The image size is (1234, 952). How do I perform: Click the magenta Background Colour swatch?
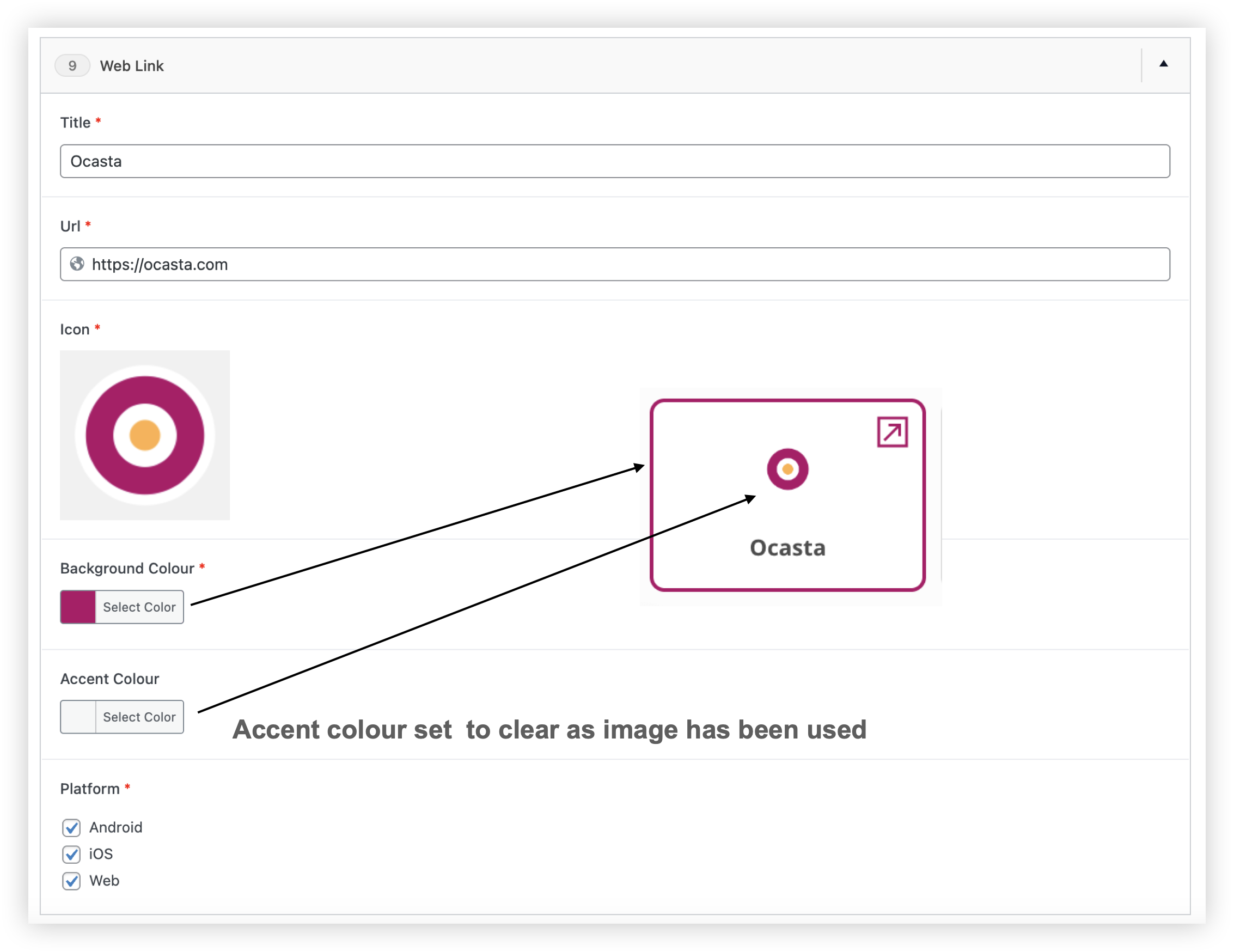coord(78,607)
